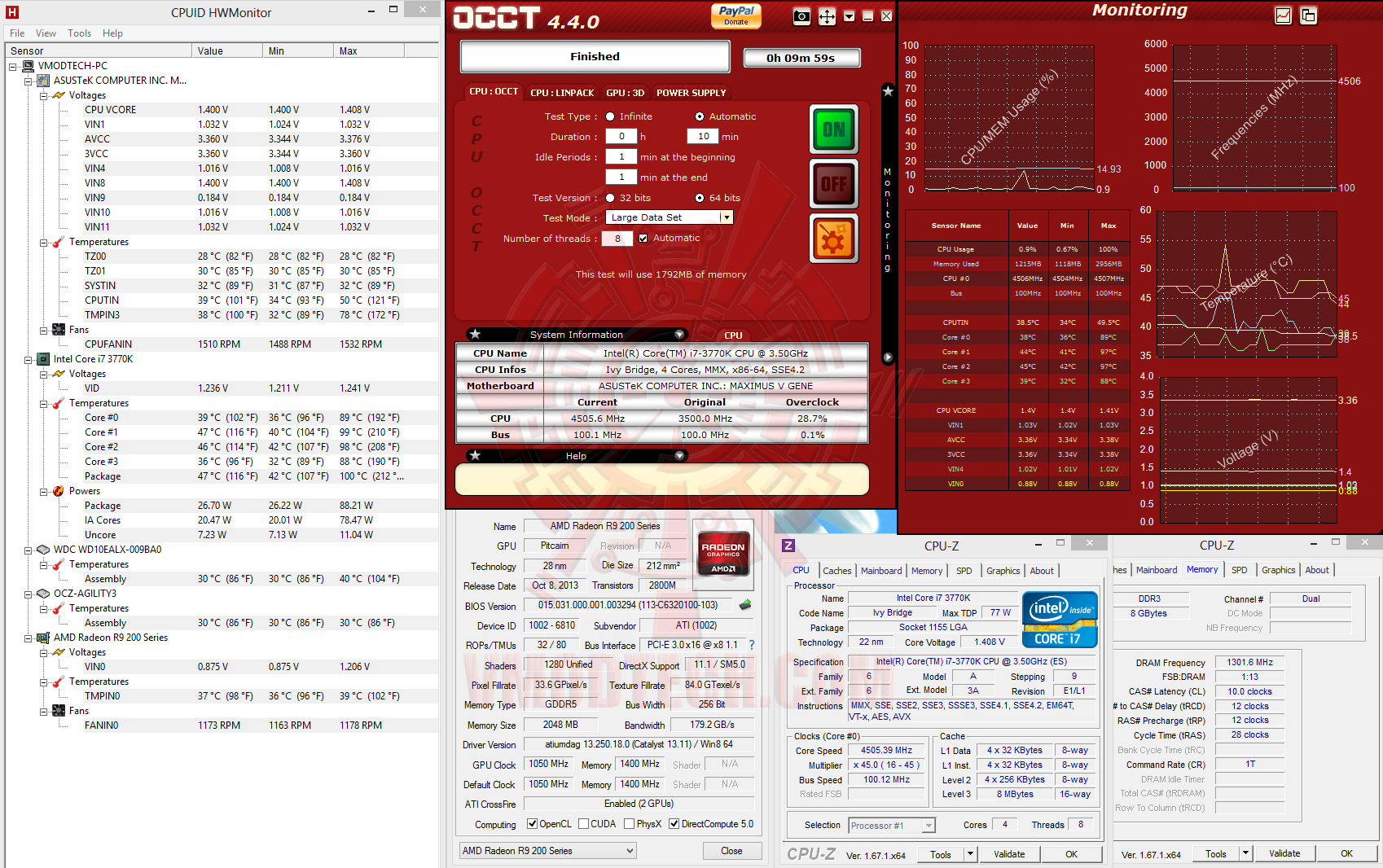
Task: Toggle the DirectCompute 5.0 checkbox
Action: coord(674,824)
